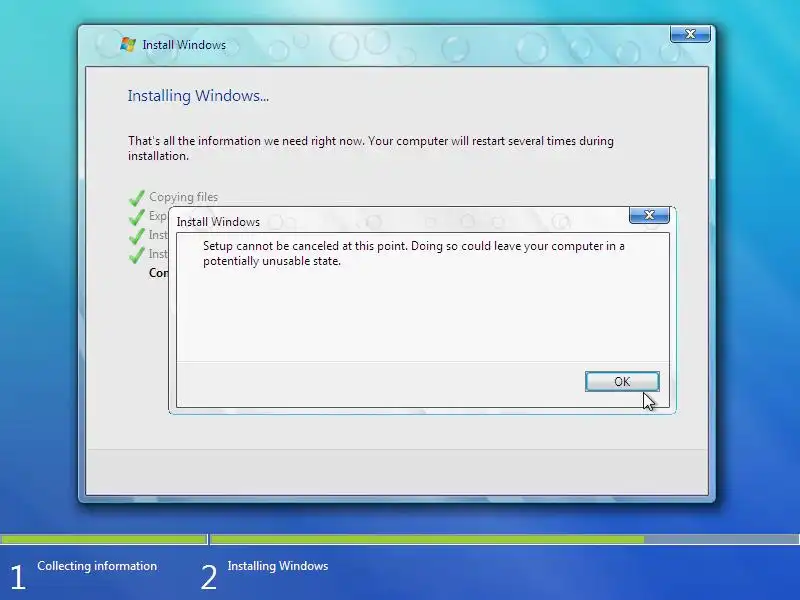Click the "Collecting information" stage label

click(97, 566)
